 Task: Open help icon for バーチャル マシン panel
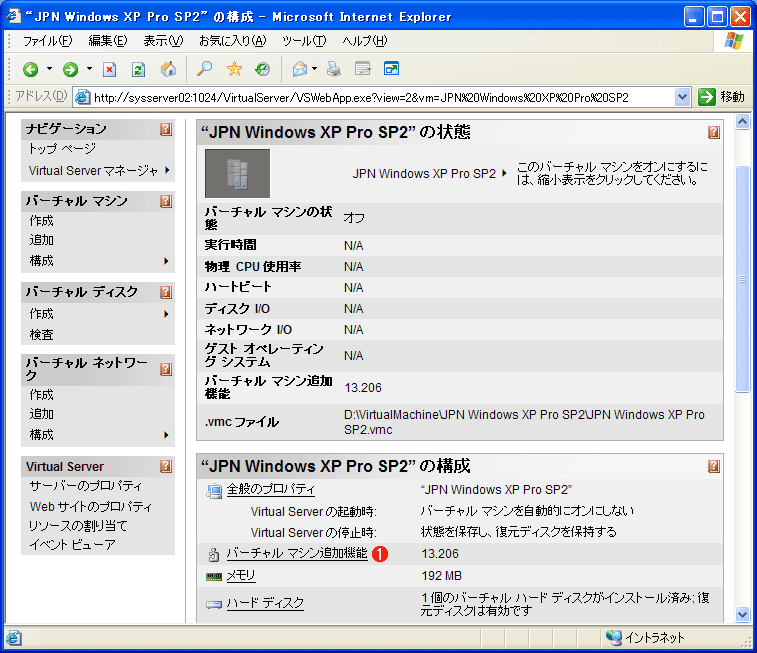click(166, 201)
